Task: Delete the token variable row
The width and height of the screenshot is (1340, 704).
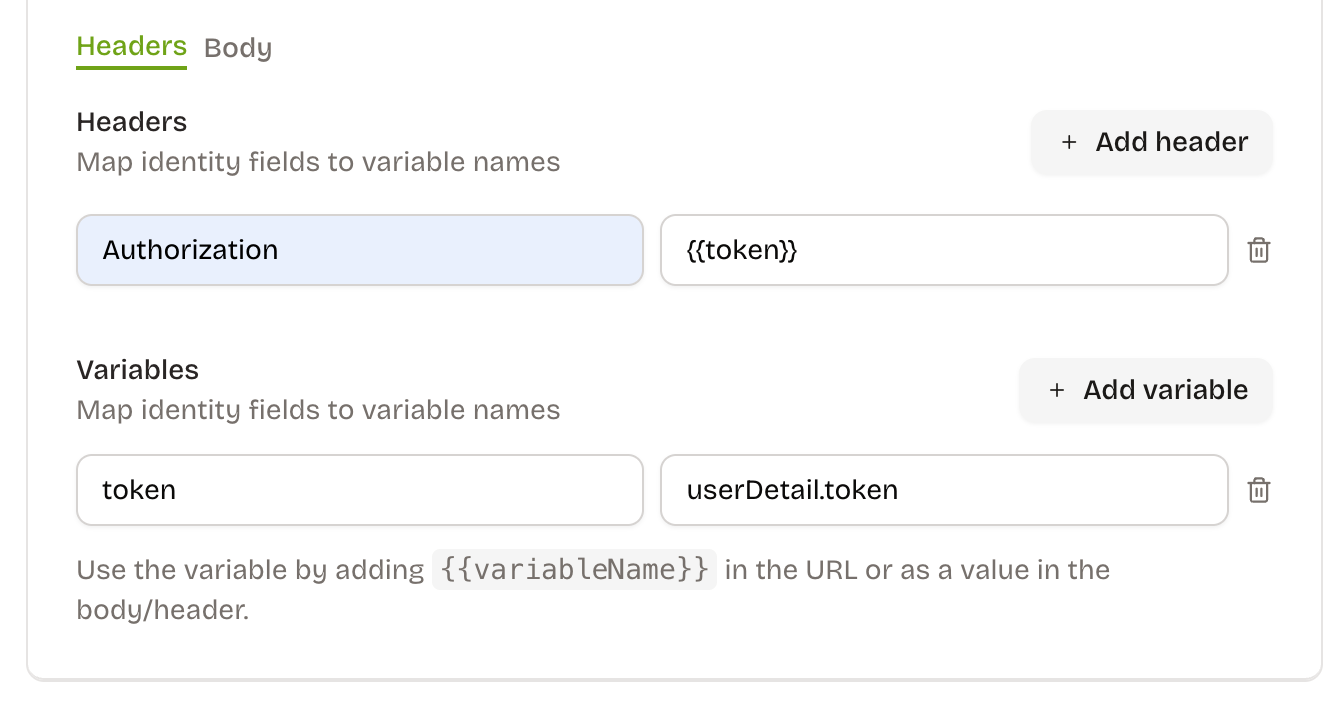Action: pos(1259,490)
